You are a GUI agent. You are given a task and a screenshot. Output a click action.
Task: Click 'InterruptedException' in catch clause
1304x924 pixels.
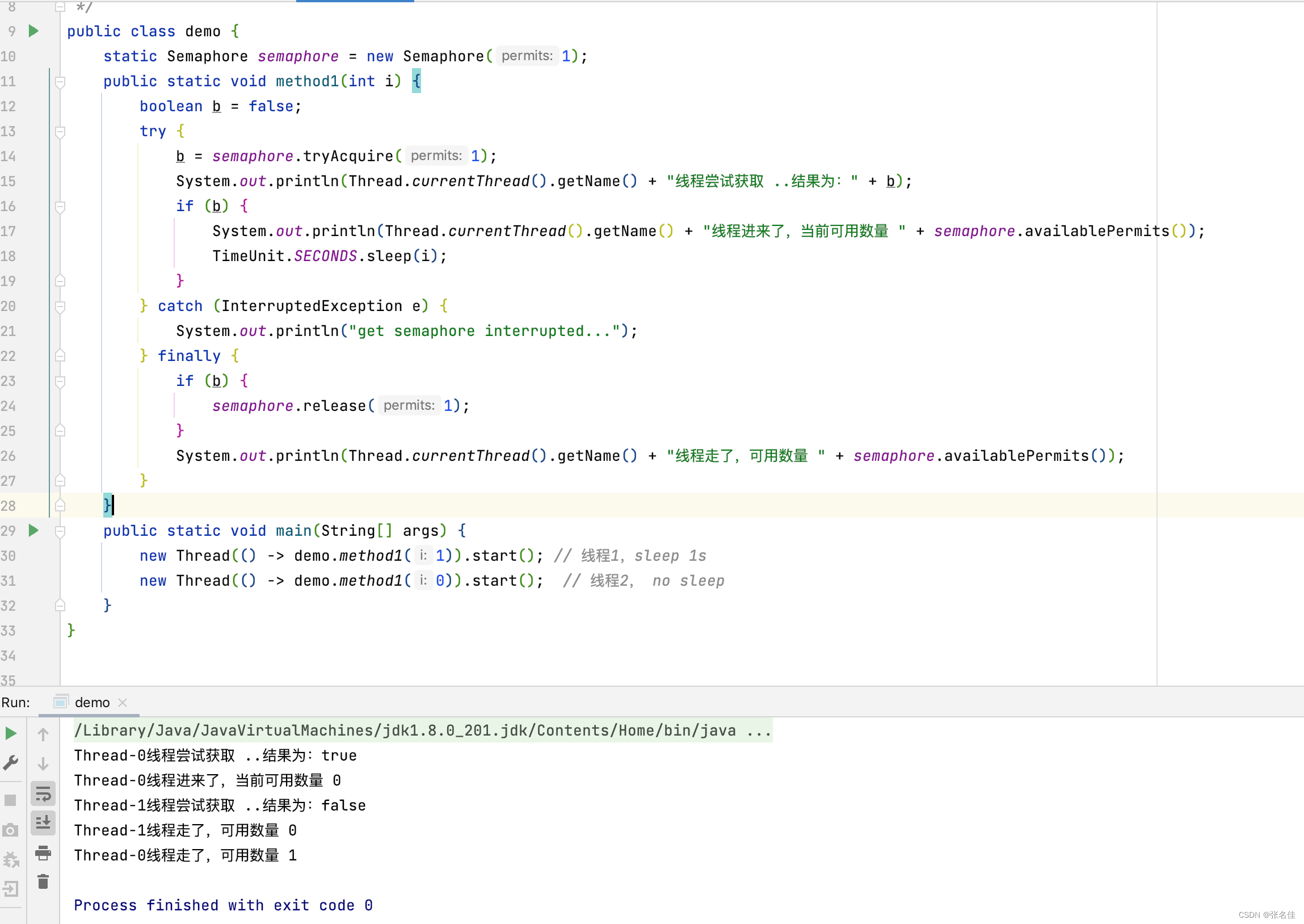(312, 306)
